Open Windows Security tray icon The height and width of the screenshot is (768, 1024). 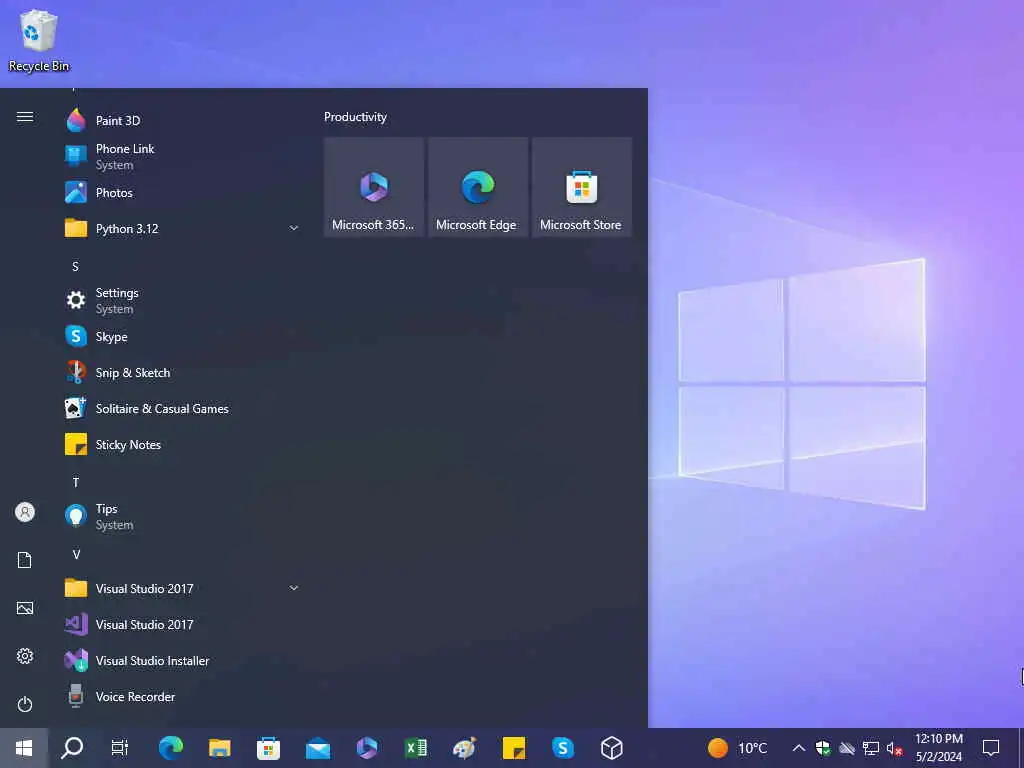823,748
